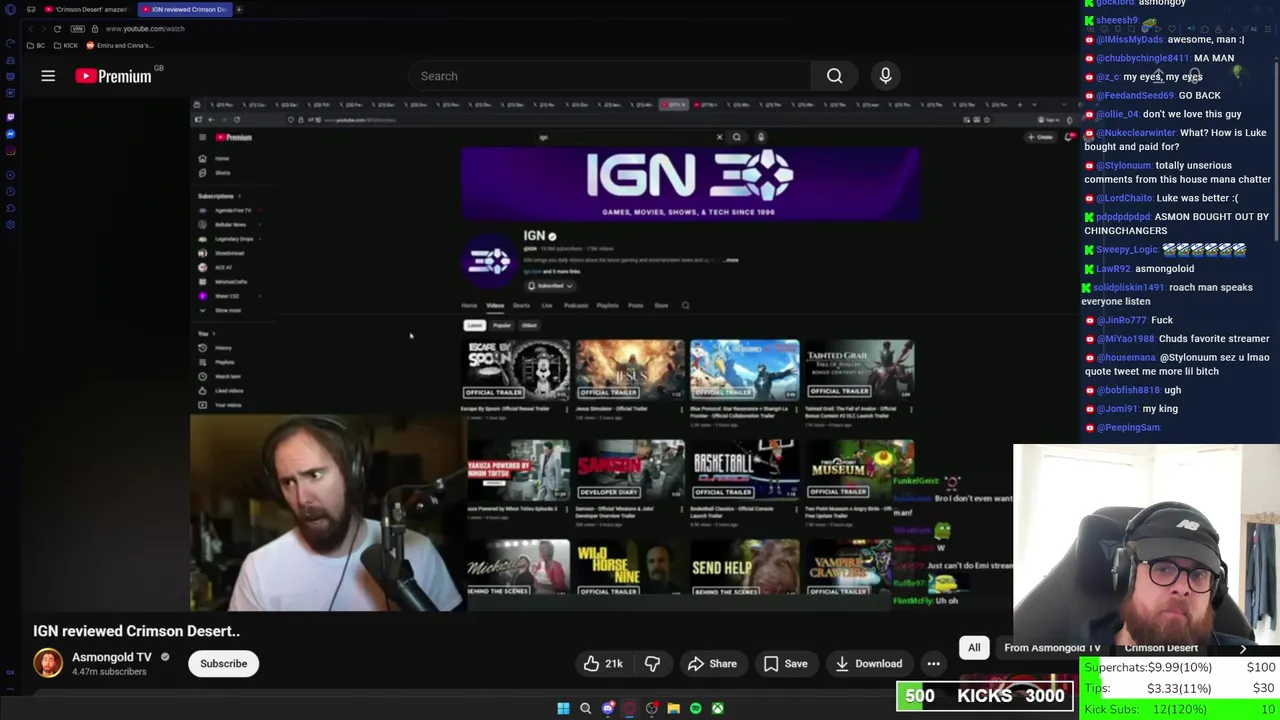
Task: Open a new browser tab
Action: 239,9
